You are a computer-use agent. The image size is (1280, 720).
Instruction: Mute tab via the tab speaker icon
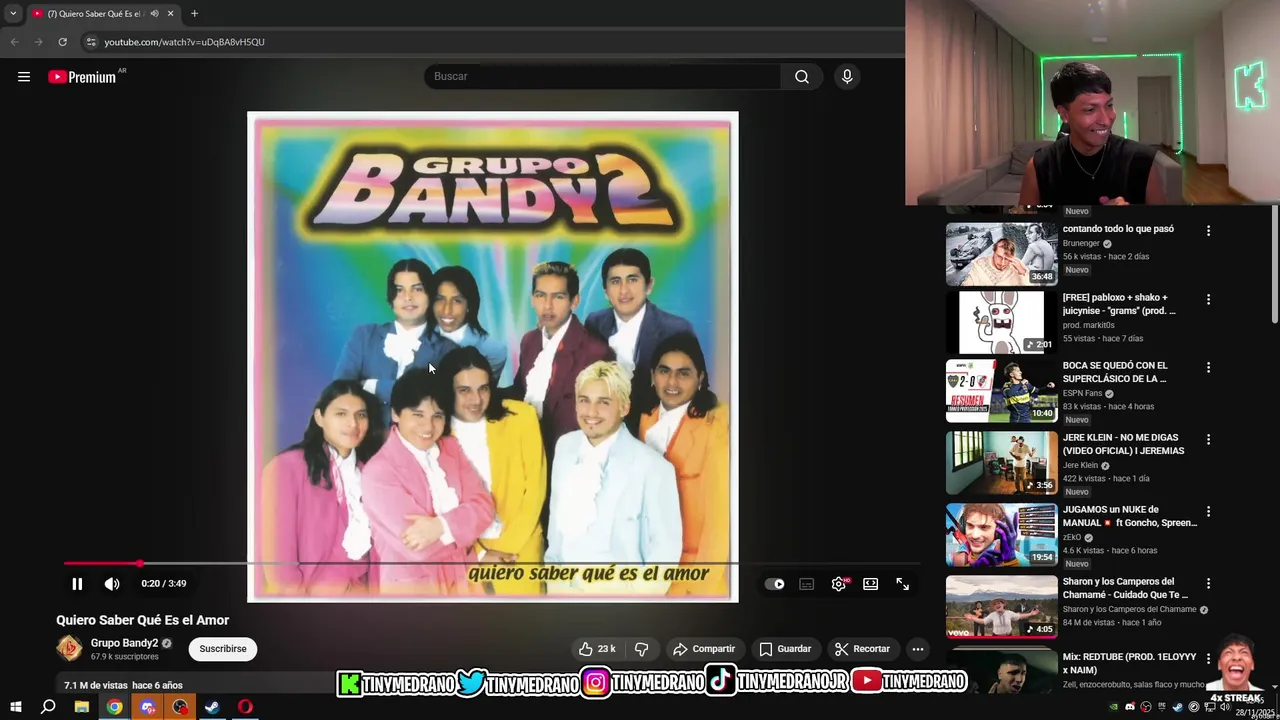154,14
